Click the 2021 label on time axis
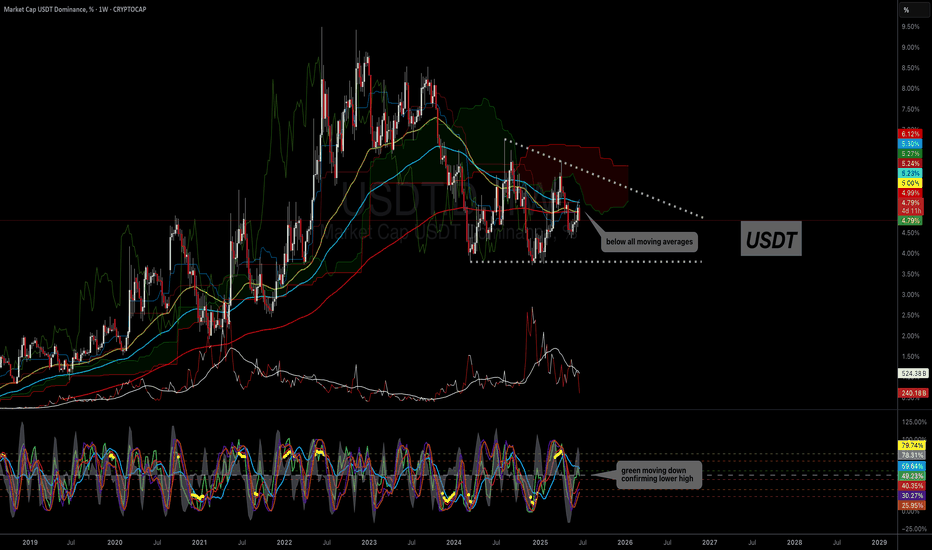The height and width of the screenshot is (550, 932). [199, 542]
